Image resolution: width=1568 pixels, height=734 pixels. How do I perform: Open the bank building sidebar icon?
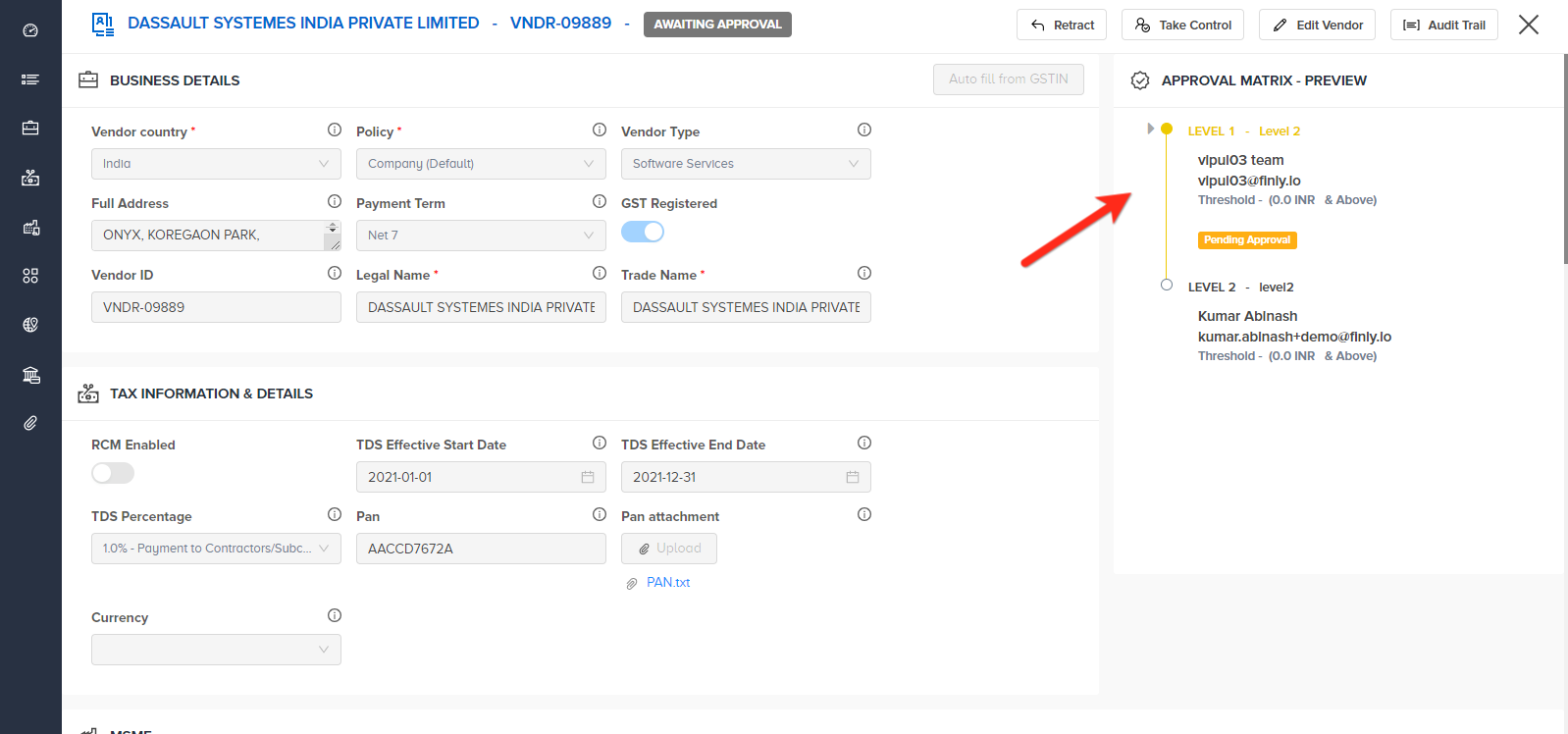click(x=30, y=374)
